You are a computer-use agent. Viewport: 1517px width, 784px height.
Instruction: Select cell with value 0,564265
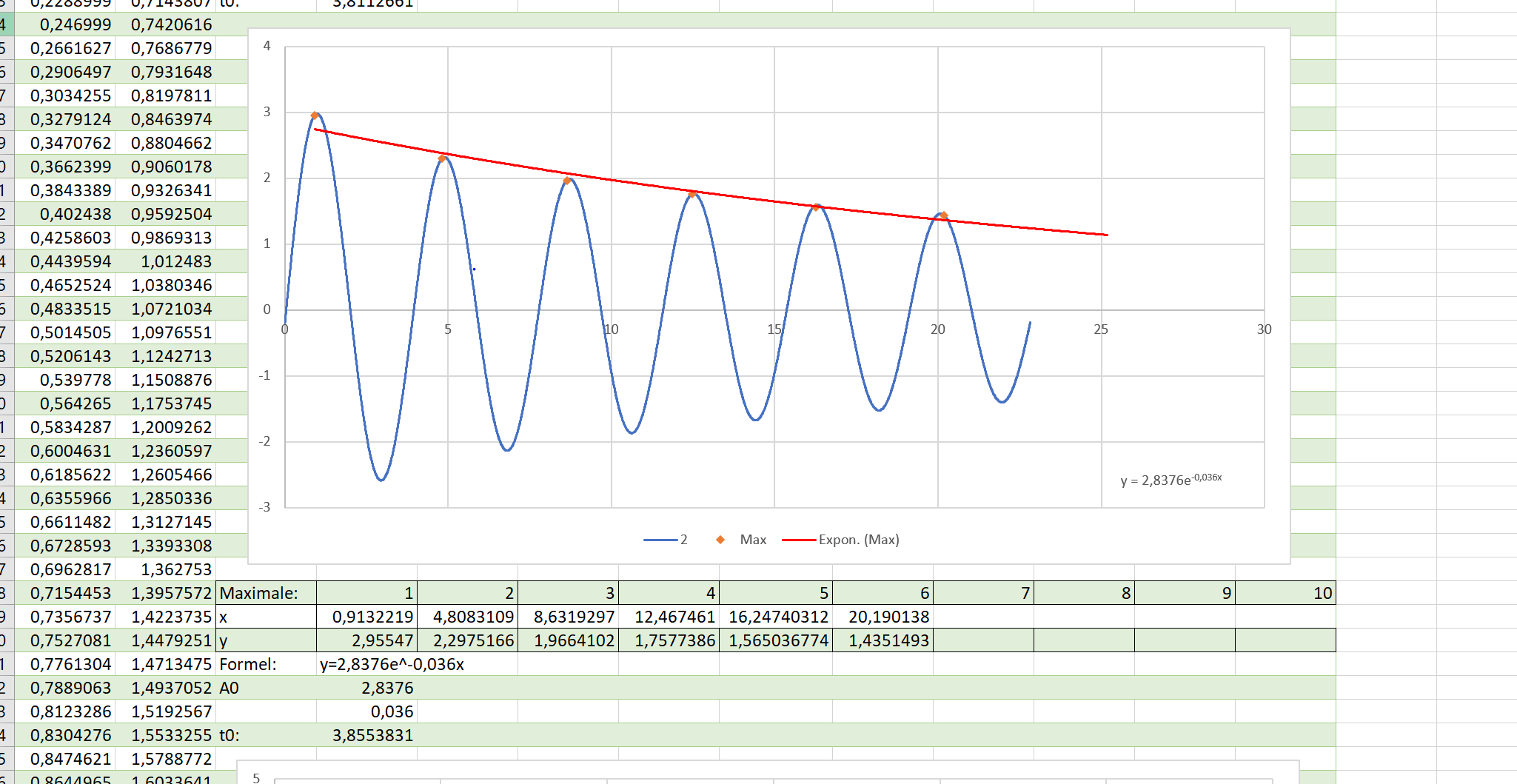pyautogui.click(x=64, y=403)
